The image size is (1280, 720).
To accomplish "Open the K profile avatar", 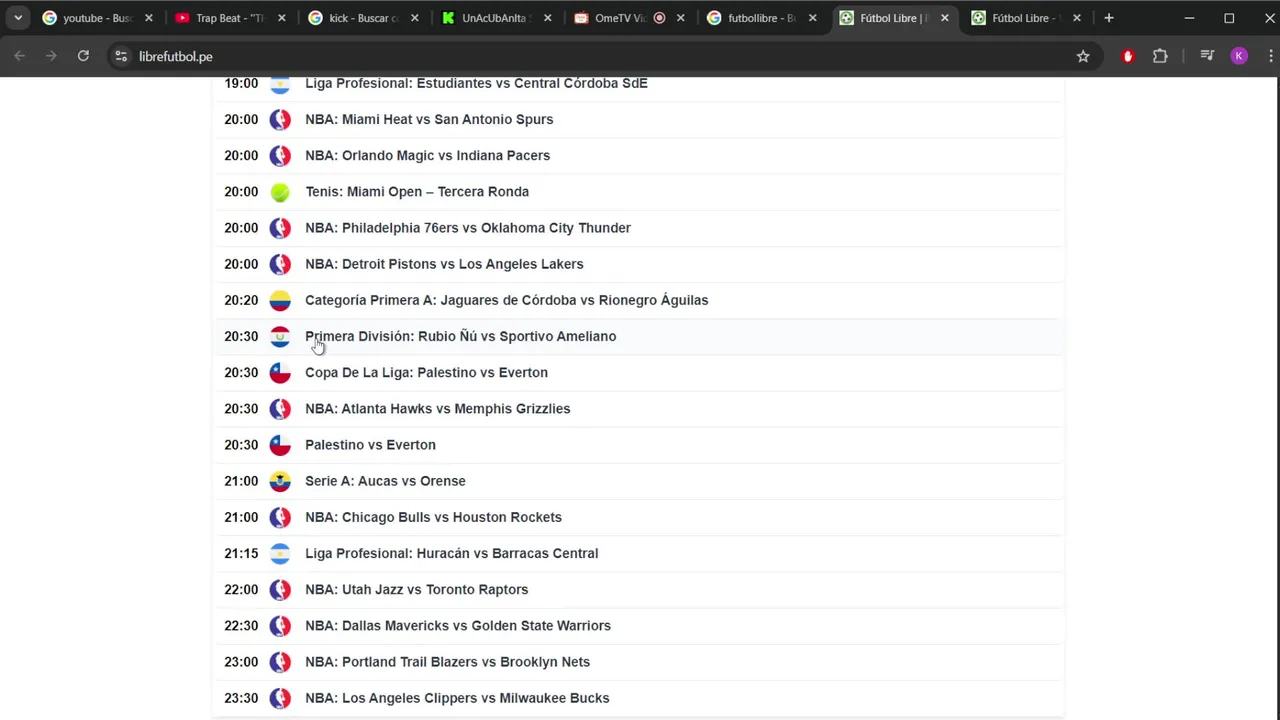I will click(x=1239, y=56).
